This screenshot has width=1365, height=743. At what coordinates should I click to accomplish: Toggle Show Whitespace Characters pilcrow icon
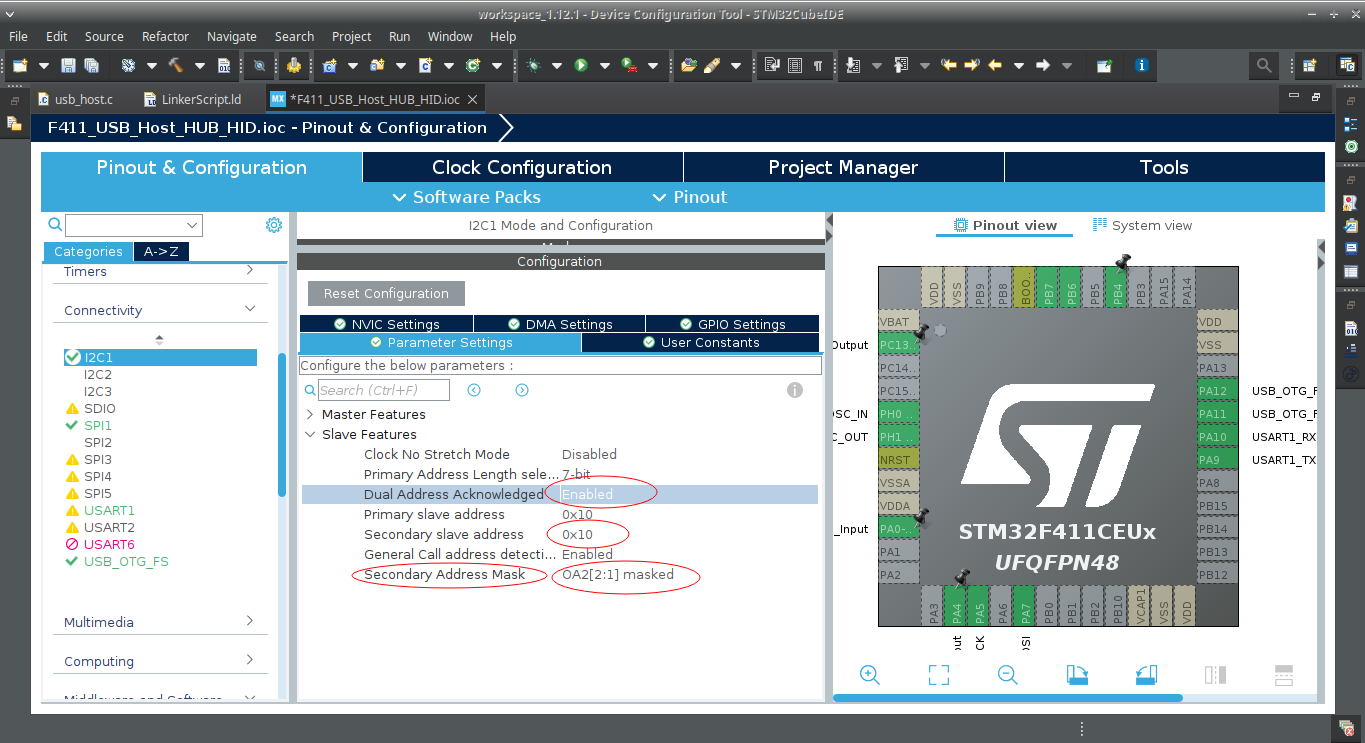coord(818,65)
